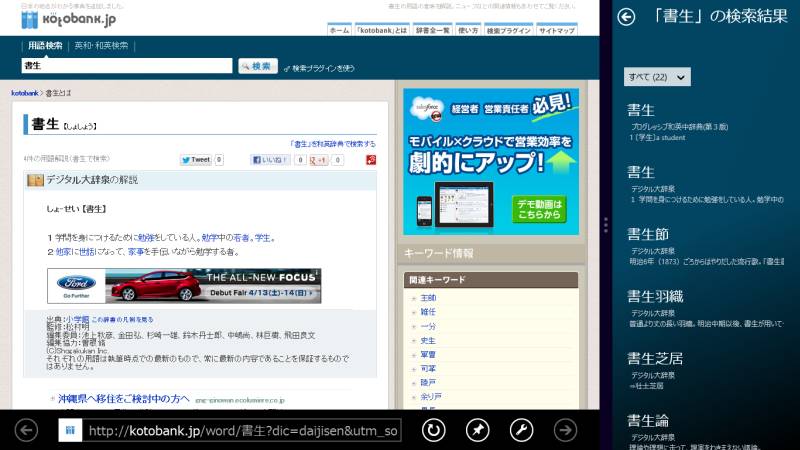Select the address bar URL field
Image resolution: width=800 pixels, height=450 pixels.
pyautogui.click(x=243, y=431)
